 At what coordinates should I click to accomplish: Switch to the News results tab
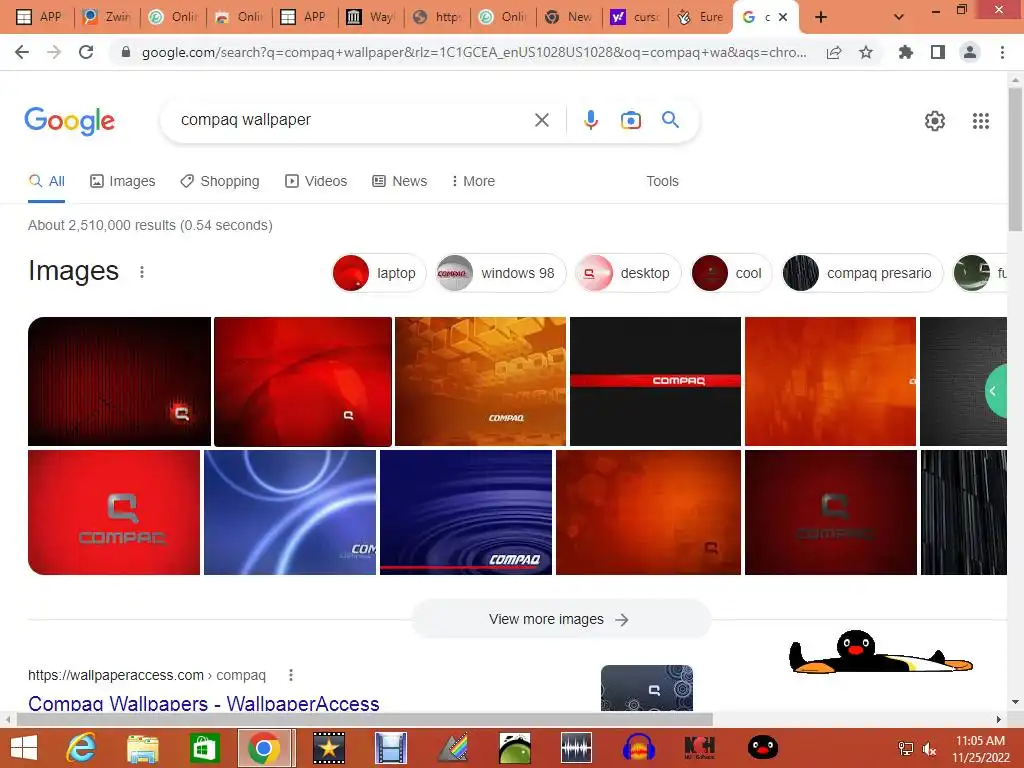(x=400, y=181)
